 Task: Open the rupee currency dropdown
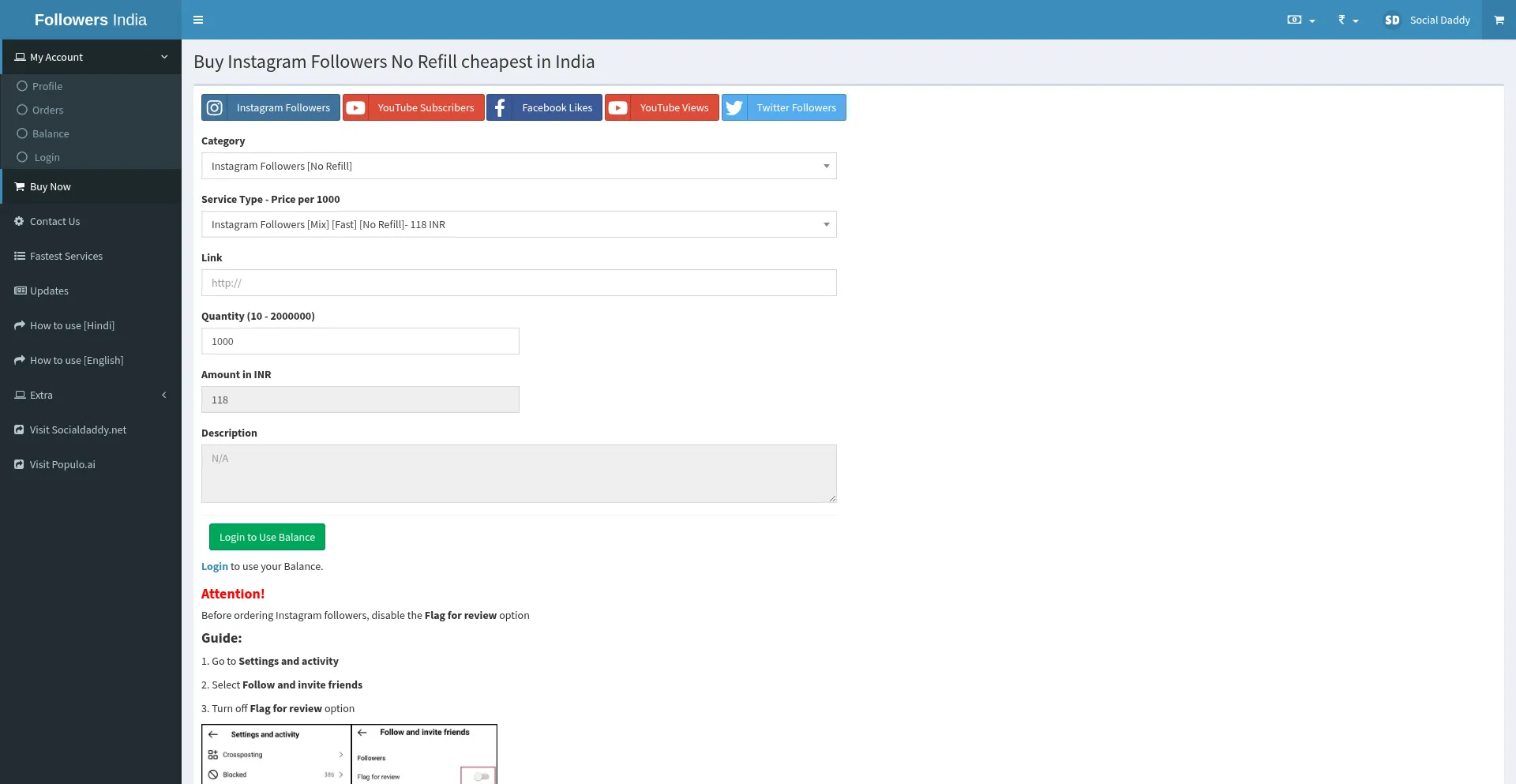pos(1348,20)
